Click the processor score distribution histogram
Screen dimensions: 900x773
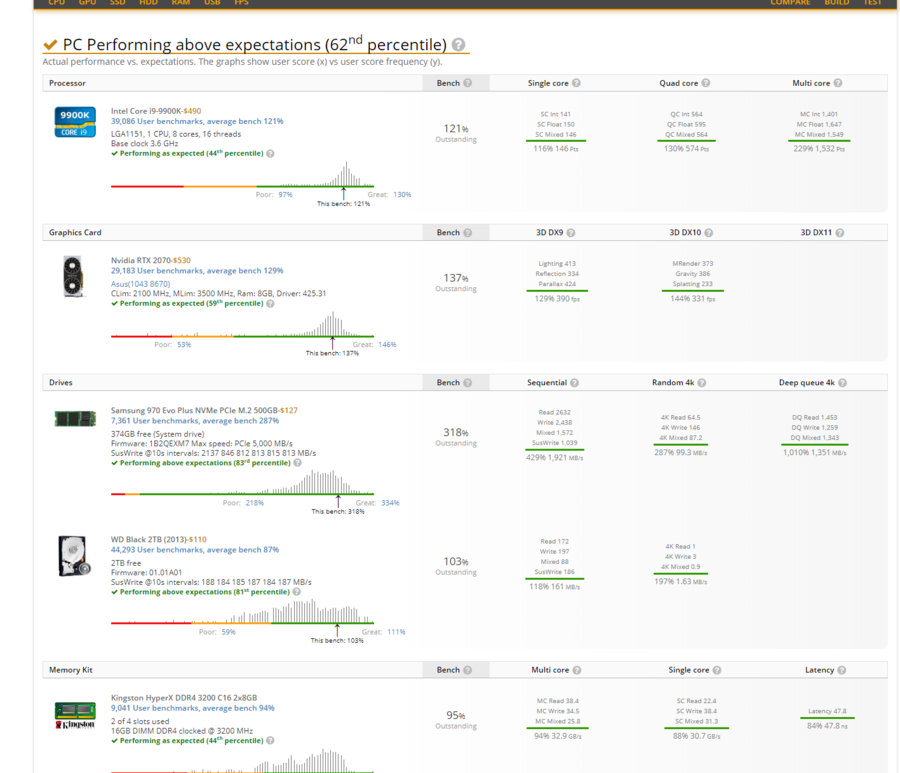[242, 174]
